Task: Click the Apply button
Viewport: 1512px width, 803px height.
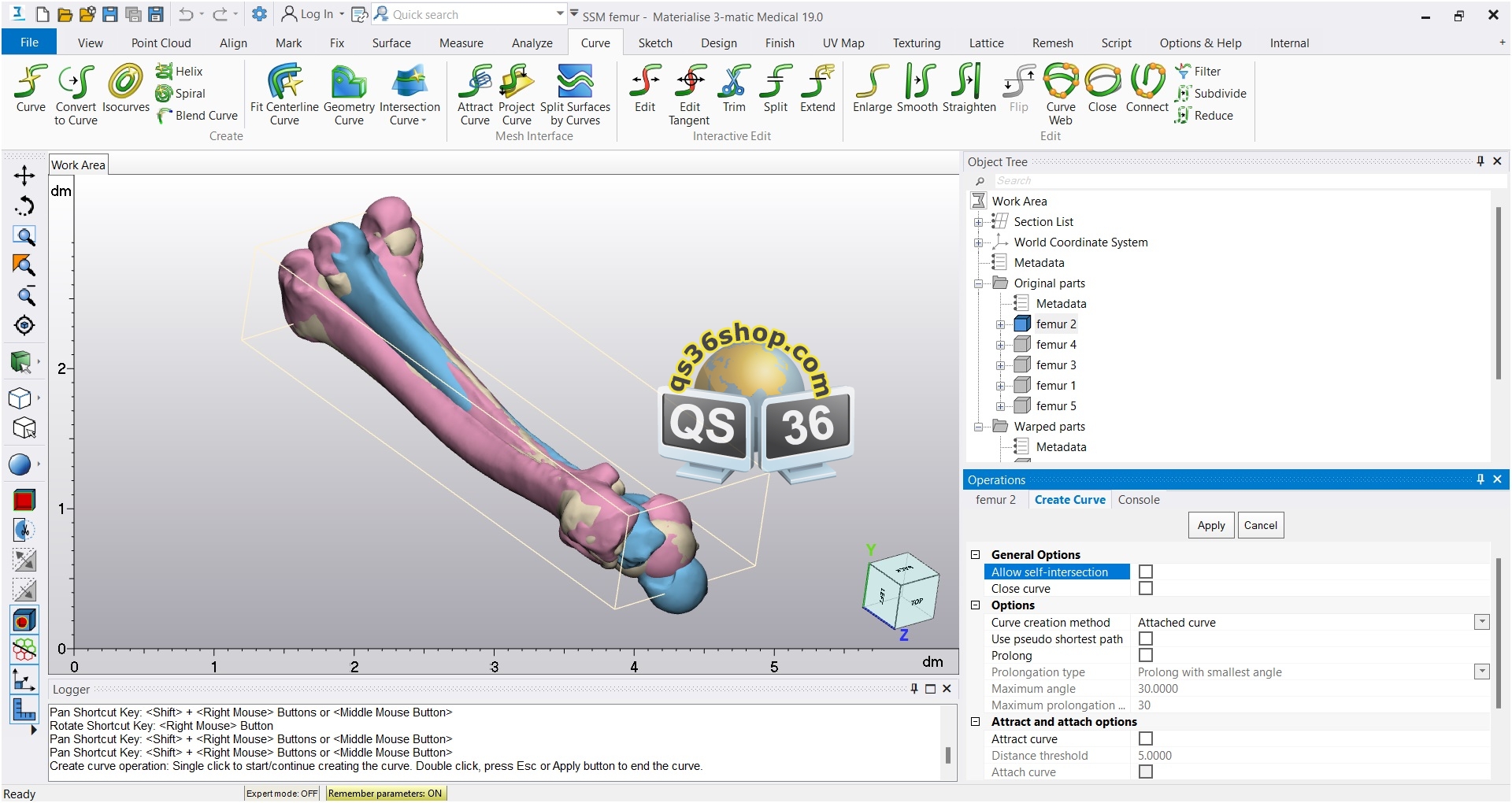Action: coord(1211,525)
